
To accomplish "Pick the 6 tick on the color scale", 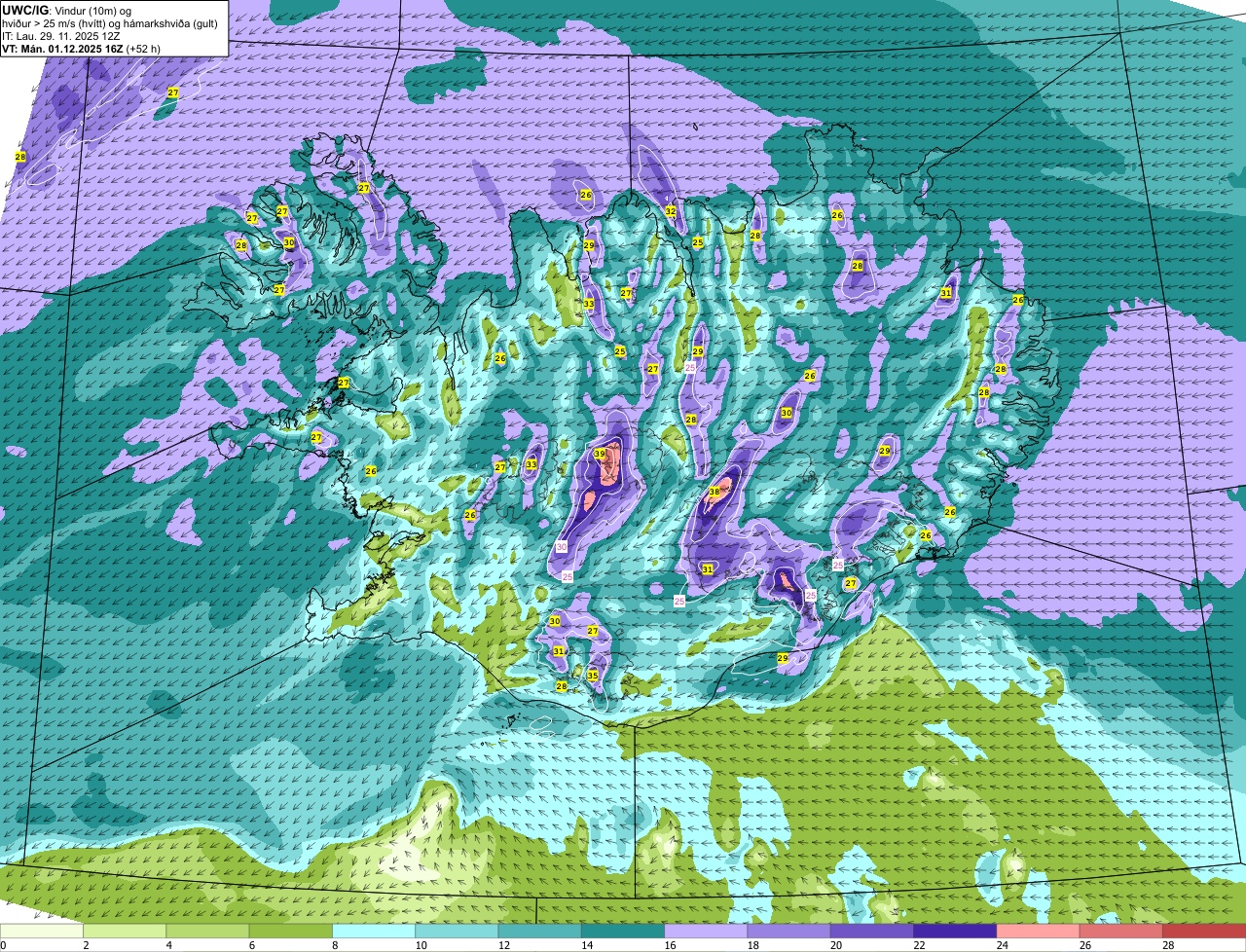I will [x=251, y=945].
